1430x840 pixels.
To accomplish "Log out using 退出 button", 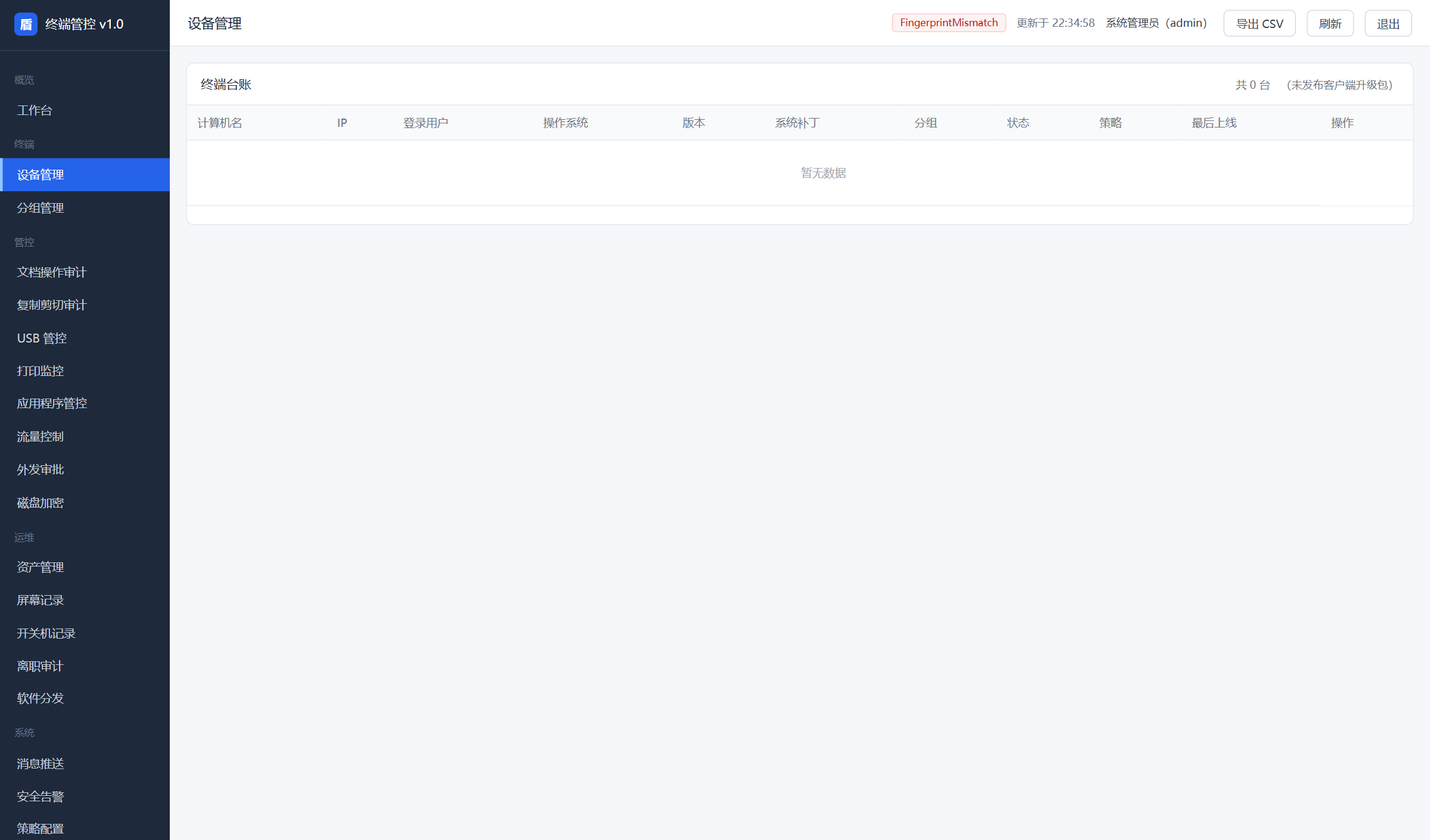I will point(1388,24).
